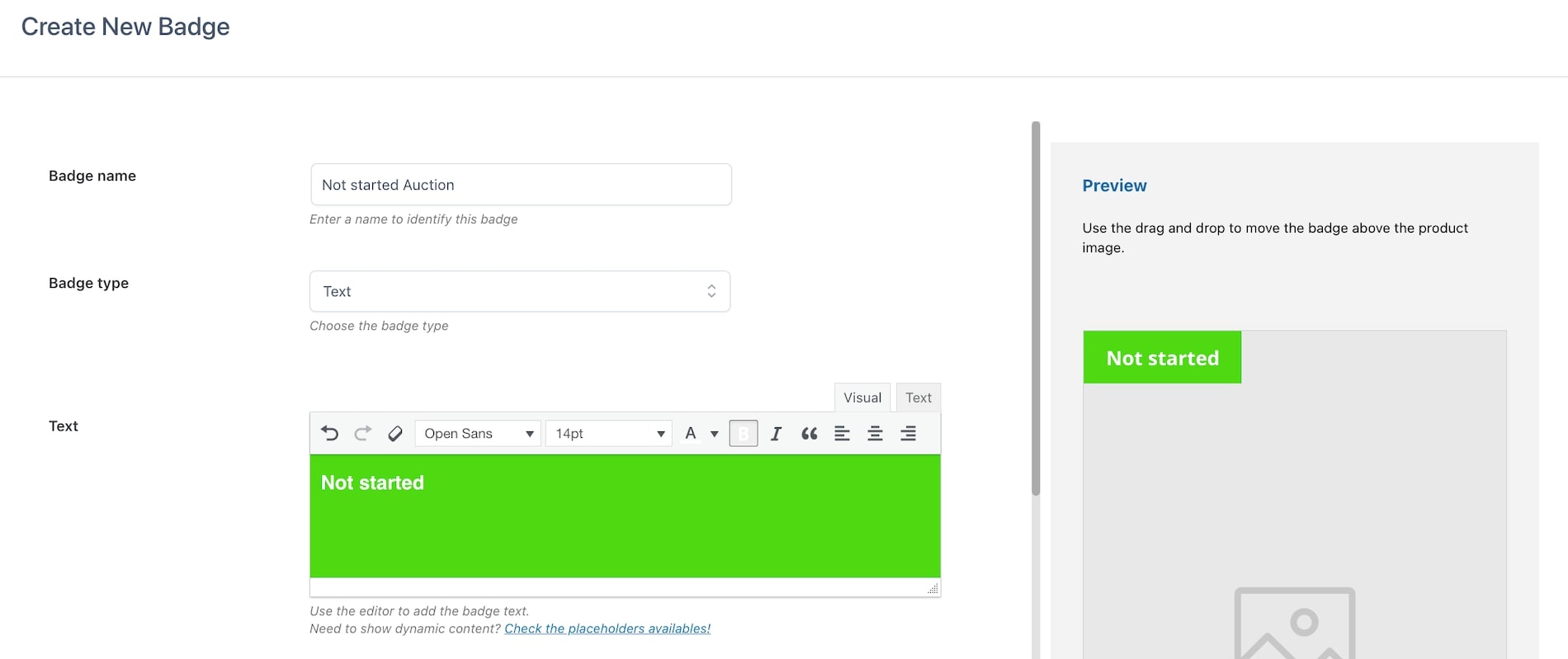This screenshot has width=1568, height=659.
Task: Insert a blockquote
Action: [x=809, y=433]
